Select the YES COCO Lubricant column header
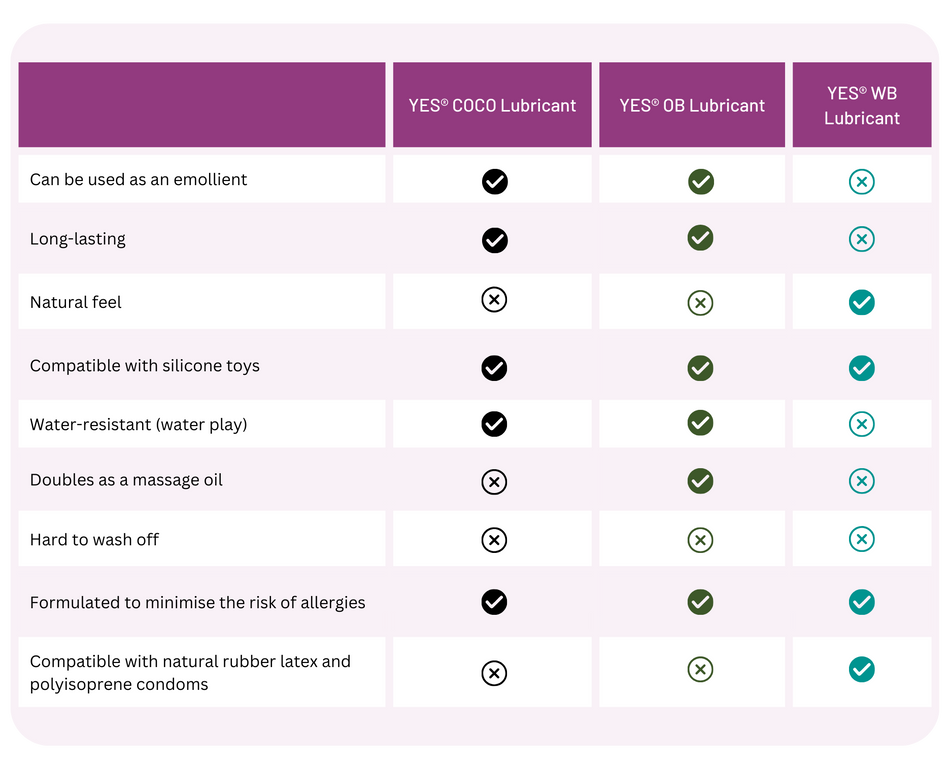The image size is (950, 770). click(492, 105)
